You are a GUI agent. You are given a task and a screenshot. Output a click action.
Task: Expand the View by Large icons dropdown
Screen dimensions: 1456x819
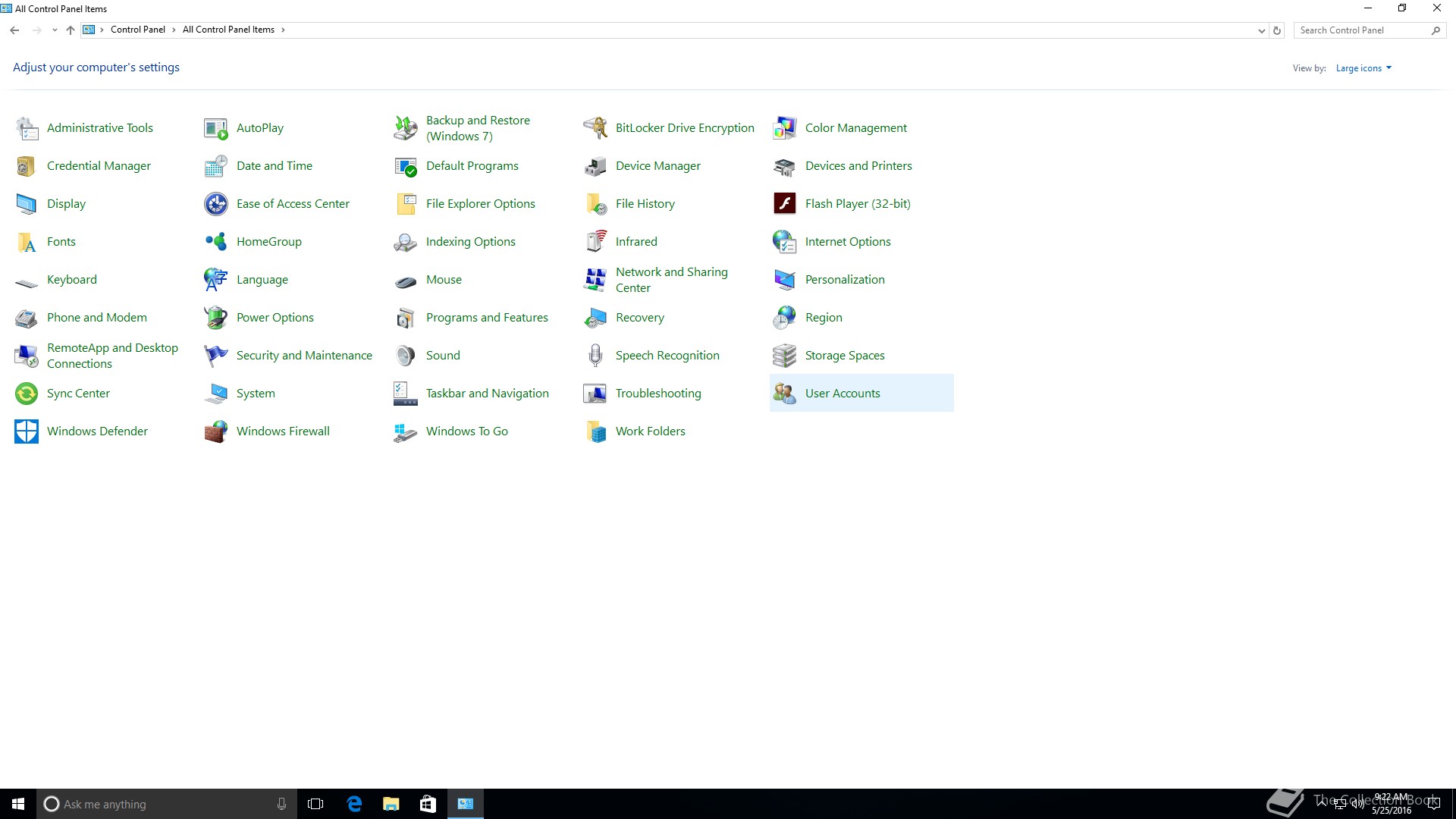[1363, 68]
